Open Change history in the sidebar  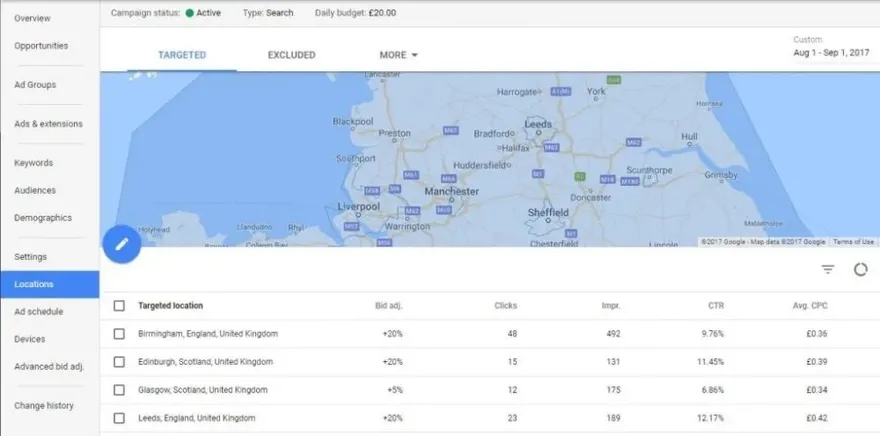44,405
